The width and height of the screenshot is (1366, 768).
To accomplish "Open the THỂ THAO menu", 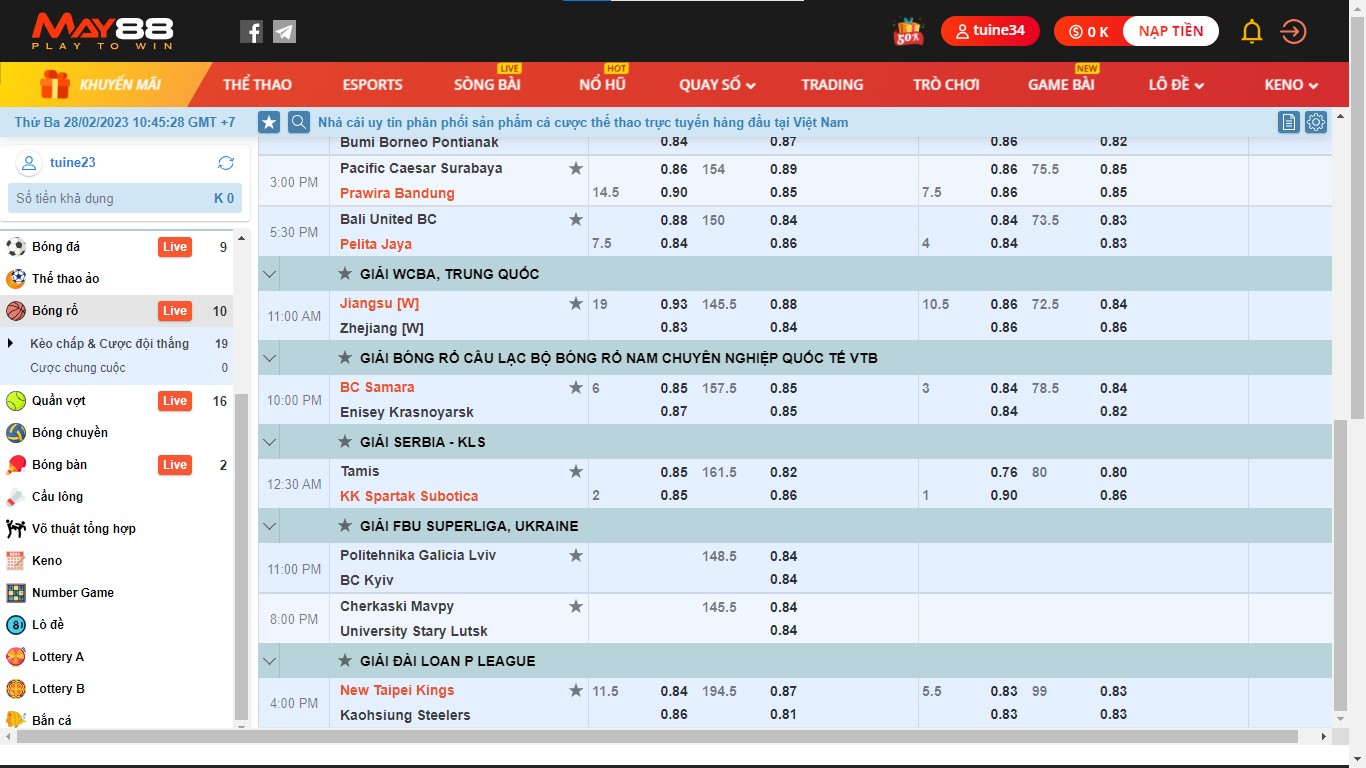I will (257, 85).
